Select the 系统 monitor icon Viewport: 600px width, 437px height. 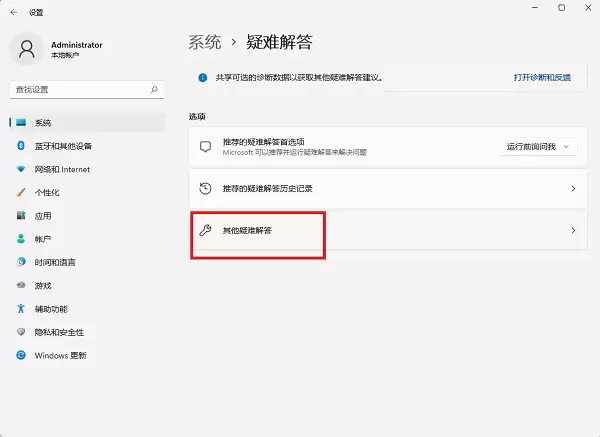[21, 122]
